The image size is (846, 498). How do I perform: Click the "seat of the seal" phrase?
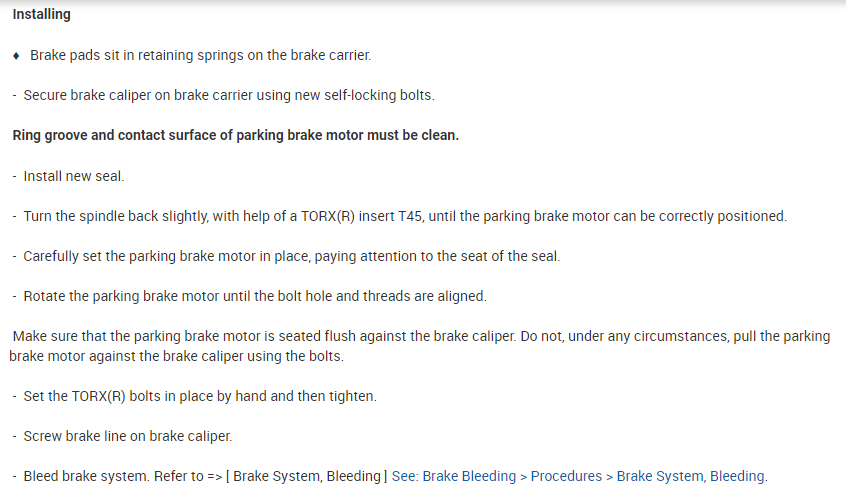509,256
